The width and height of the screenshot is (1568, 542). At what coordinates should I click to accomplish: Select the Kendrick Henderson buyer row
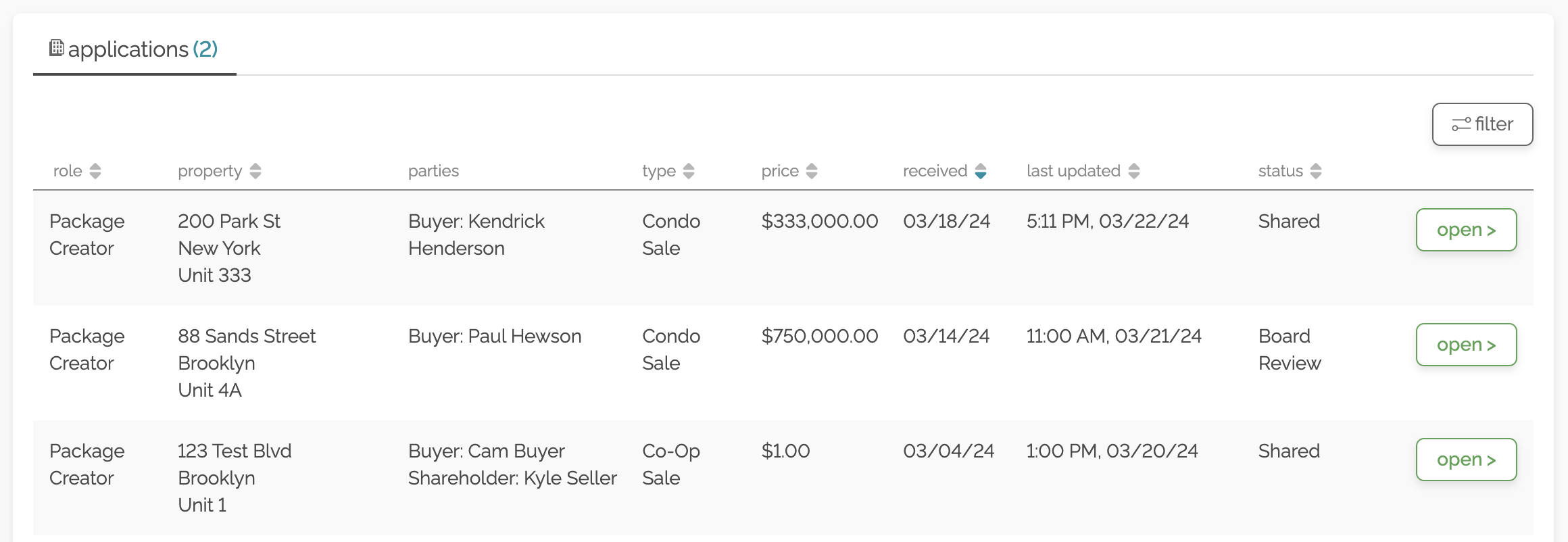pos(476,235)
